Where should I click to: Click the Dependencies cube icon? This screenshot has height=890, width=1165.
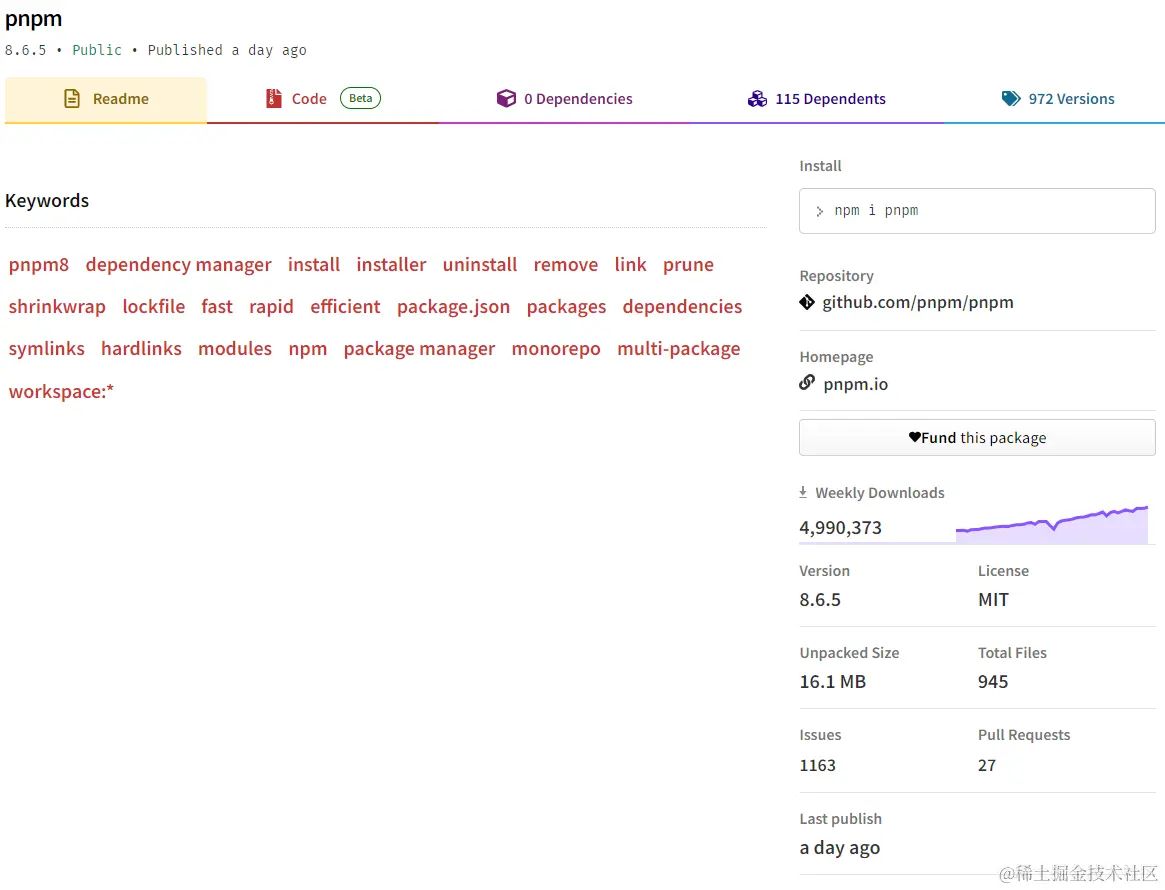[x=506, y=98]
